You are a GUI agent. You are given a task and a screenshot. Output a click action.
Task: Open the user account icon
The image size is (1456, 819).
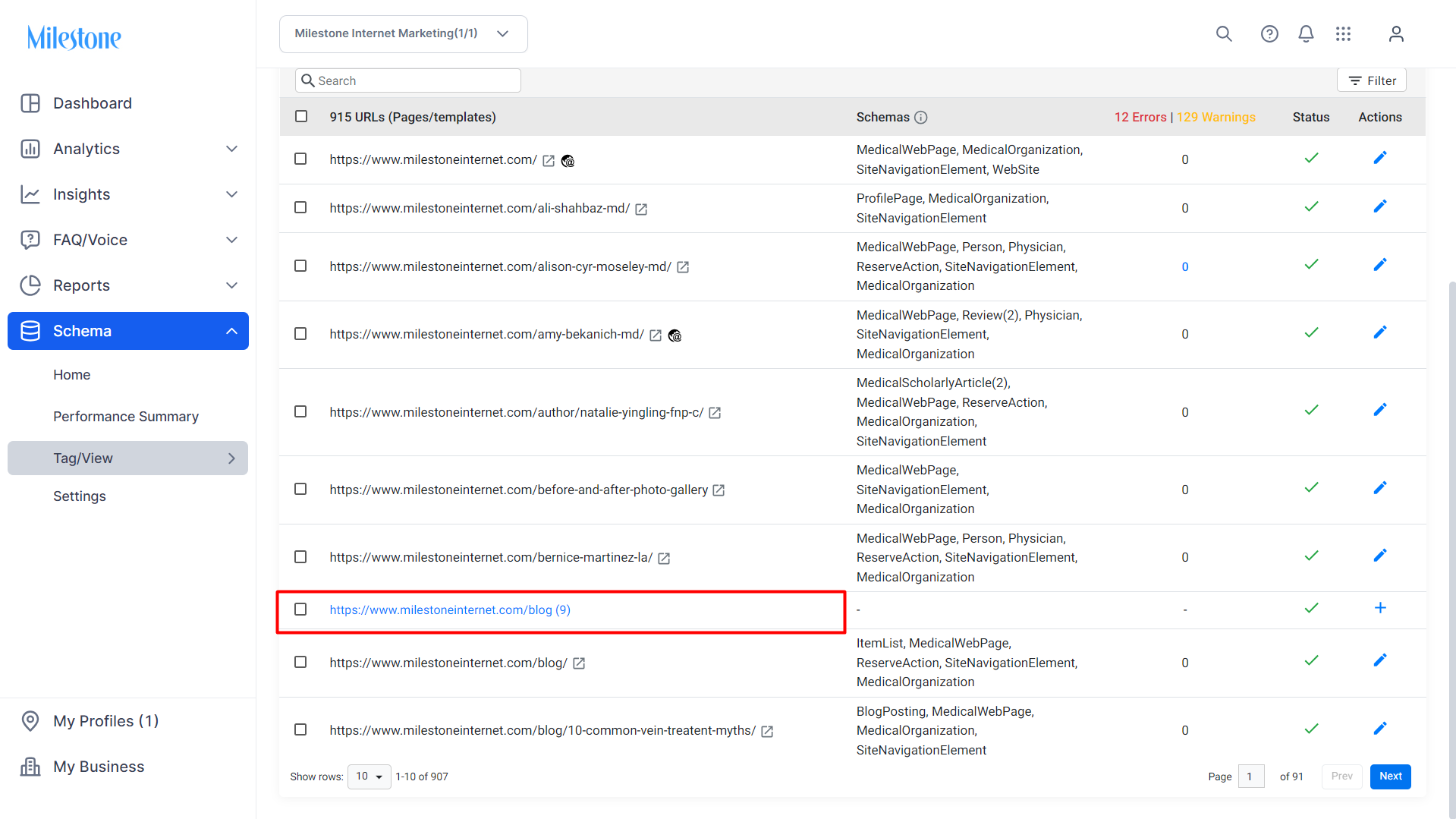pyautogui.click(x=1396, y=34)
